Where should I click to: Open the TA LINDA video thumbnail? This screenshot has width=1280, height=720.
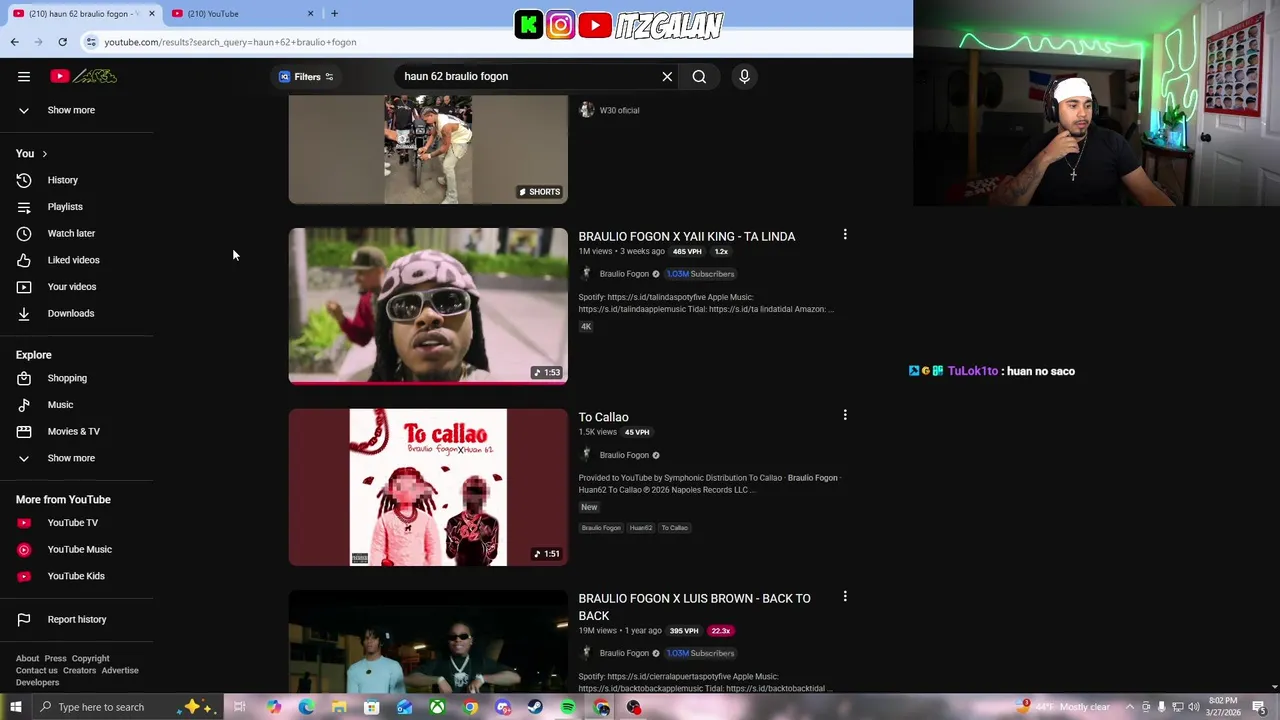click(428, 306)
